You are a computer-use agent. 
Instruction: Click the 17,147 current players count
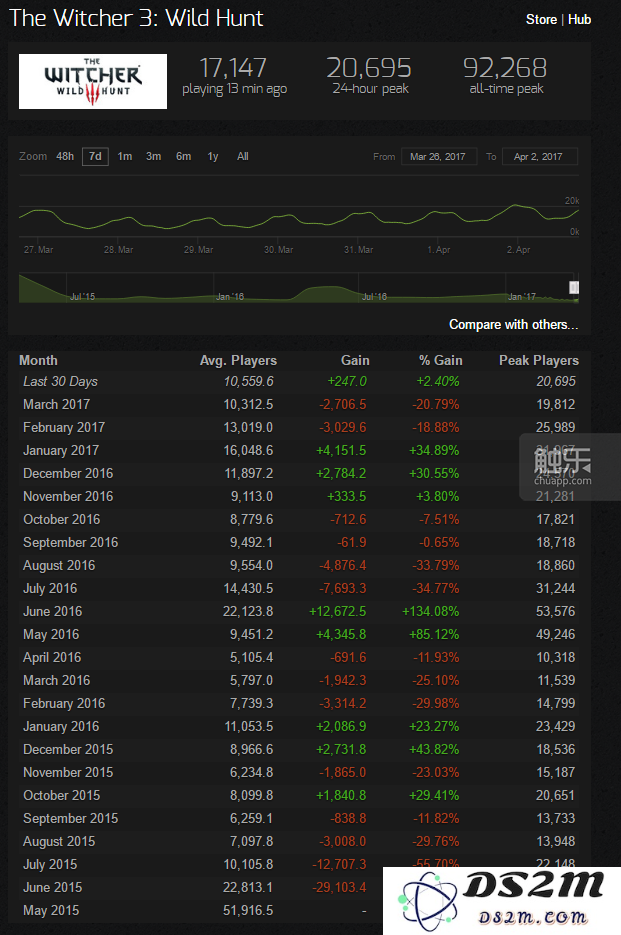[x=233, y=68]
